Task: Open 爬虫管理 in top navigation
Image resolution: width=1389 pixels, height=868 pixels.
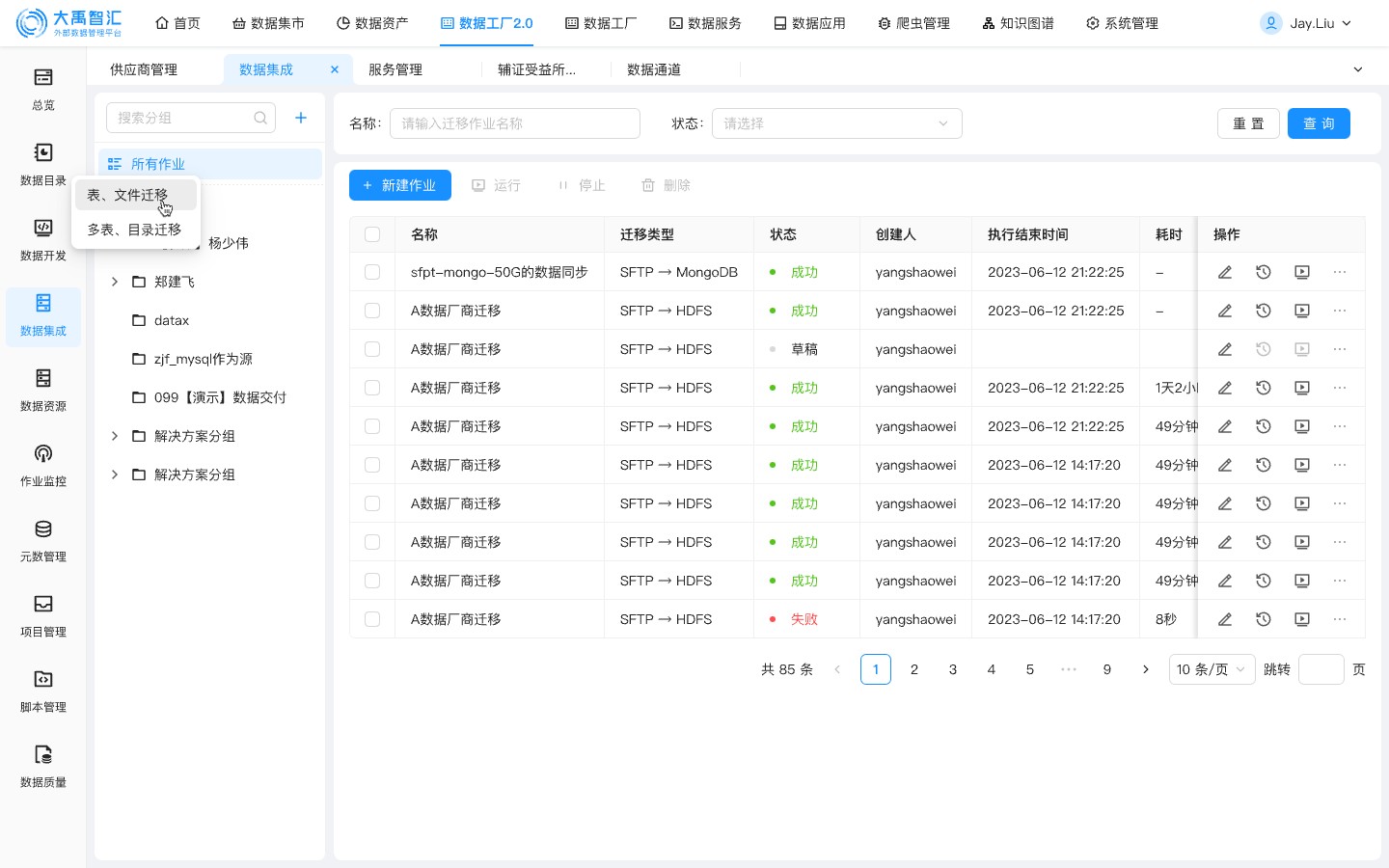Action: click(x=913, y=23)
